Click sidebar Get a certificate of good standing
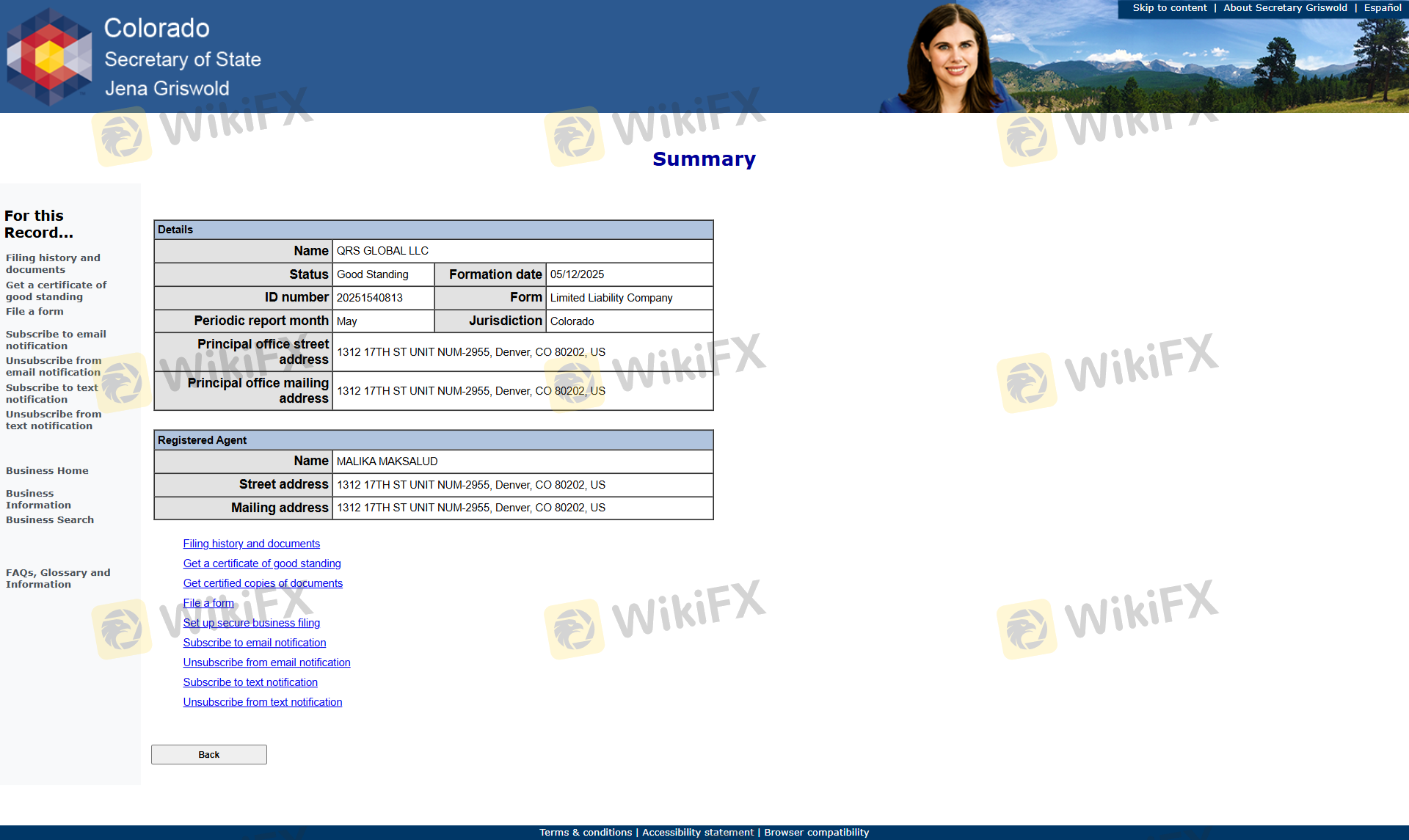The image size is (1409, 840). [x=56, y=291]
